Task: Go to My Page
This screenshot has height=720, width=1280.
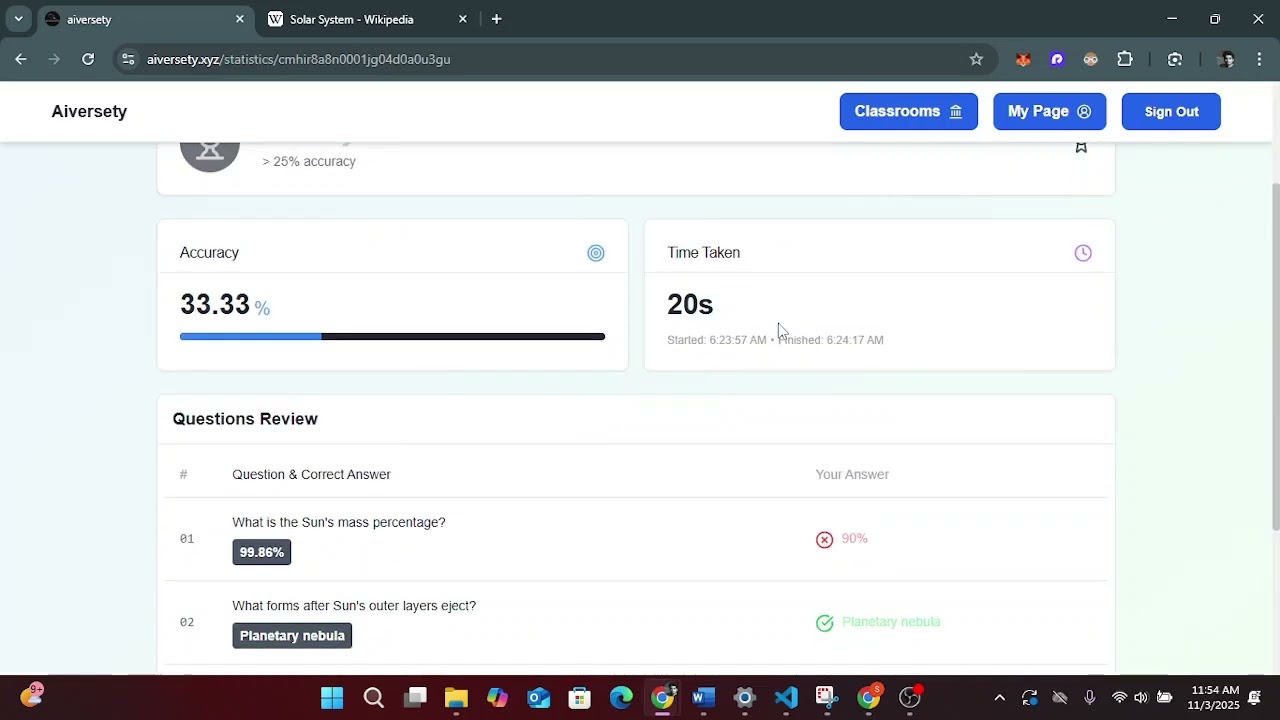Action: [x=1049, y=111]
